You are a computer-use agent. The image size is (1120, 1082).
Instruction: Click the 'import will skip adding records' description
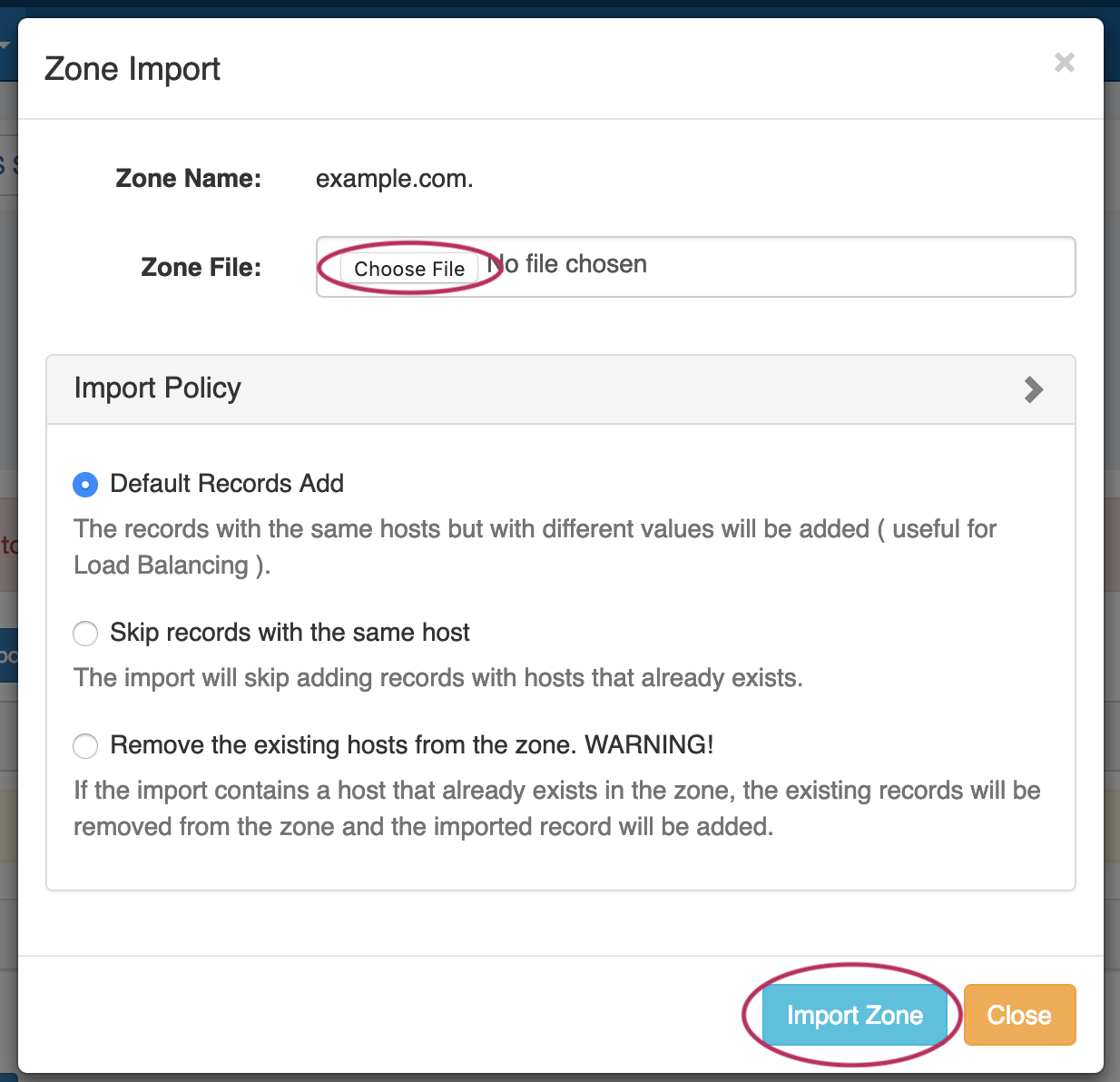click(x=437, y=678)
